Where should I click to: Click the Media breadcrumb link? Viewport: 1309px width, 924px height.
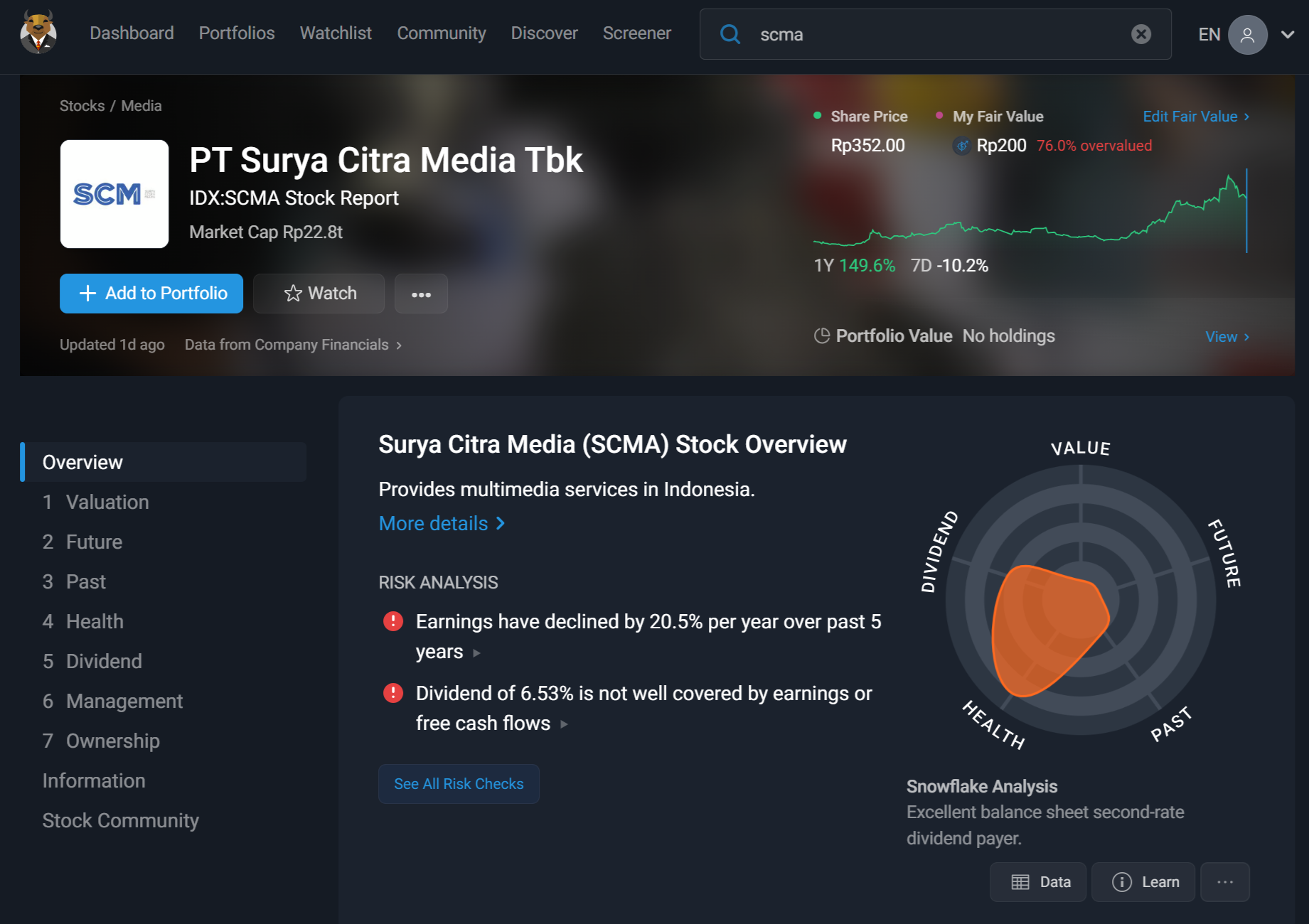[141, 106]
